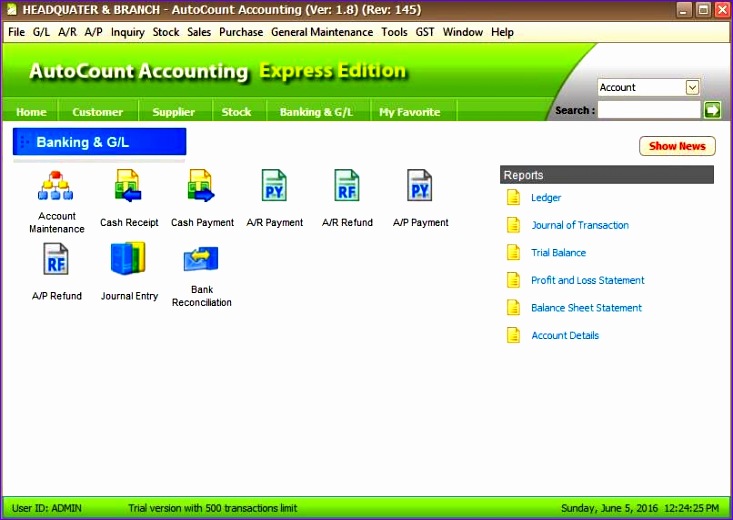The width and height of the screenshot is (733, 520).
Task: Open Account Maintenance icon
Action: 56,185
